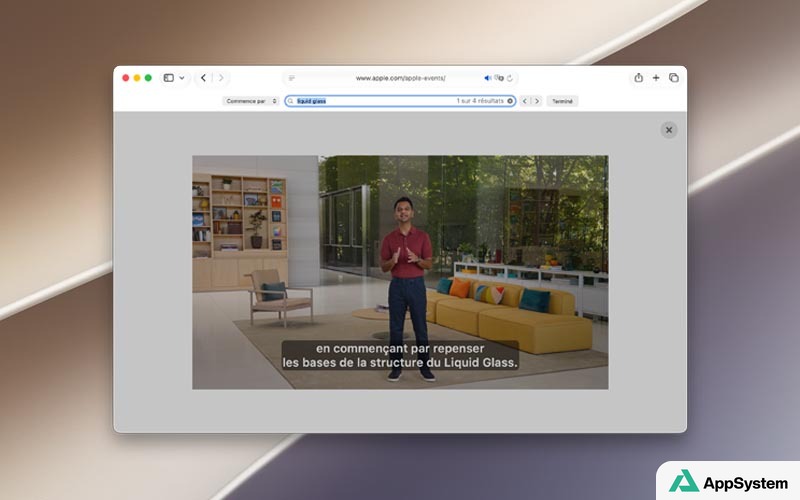The image size is (800, 500).
Task: Click the '1 sur 4 résultats' count
Action: 480,101
